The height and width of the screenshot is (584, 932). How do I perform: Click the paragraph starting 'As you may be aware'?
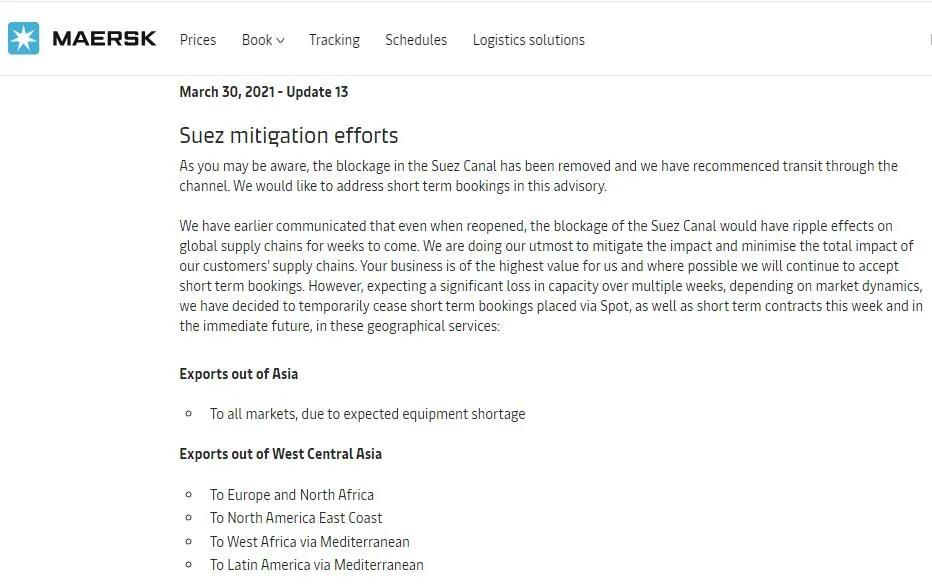click(x=538, y=176)
